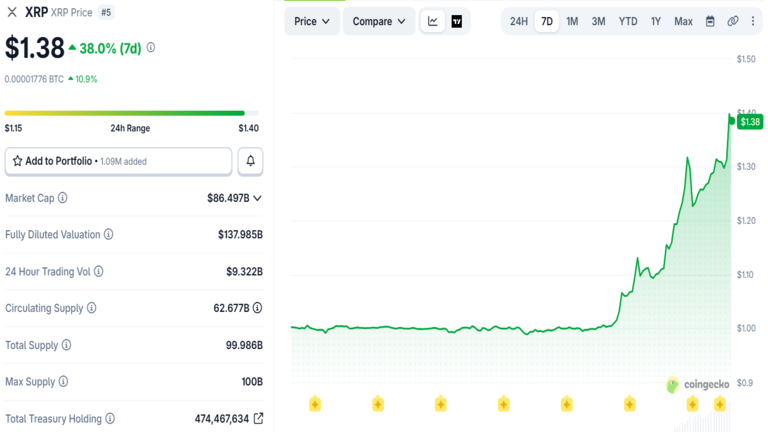Image resolution: width=768 pixels, height=432 pixels.
Task: Click the 0.00001776 BTC value
Action: click(x=34, y=79)
